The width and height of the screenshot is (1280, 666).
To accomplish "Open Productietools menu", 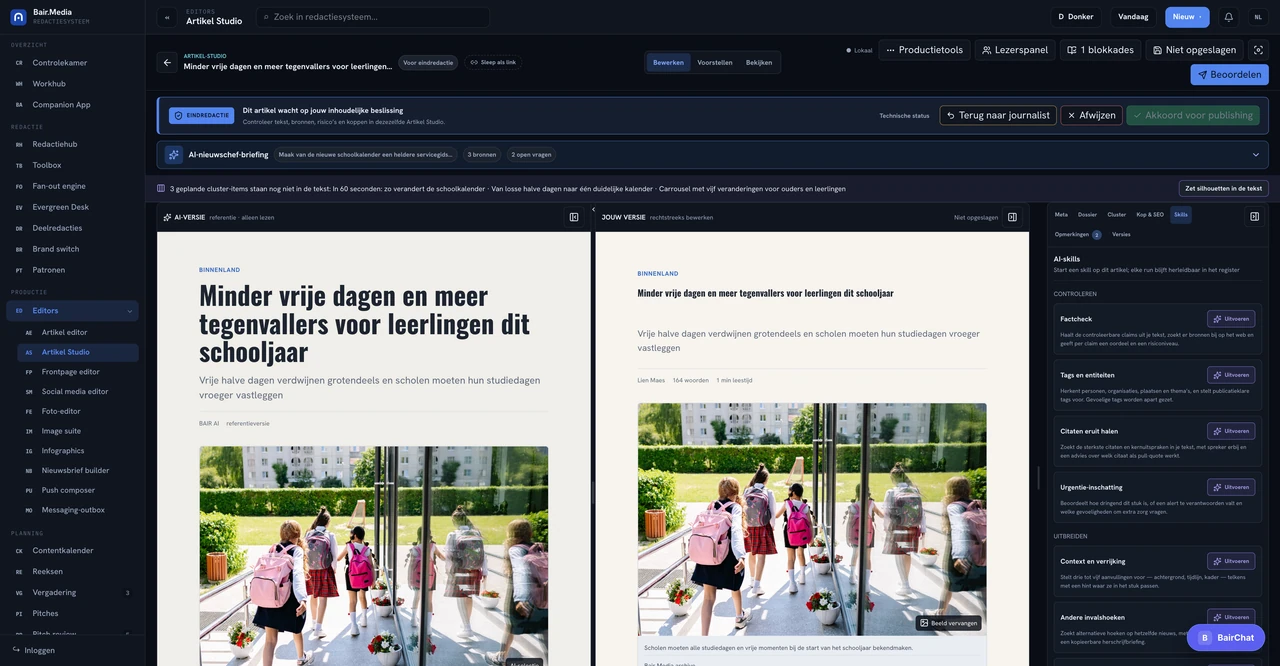I will (925, 50).
